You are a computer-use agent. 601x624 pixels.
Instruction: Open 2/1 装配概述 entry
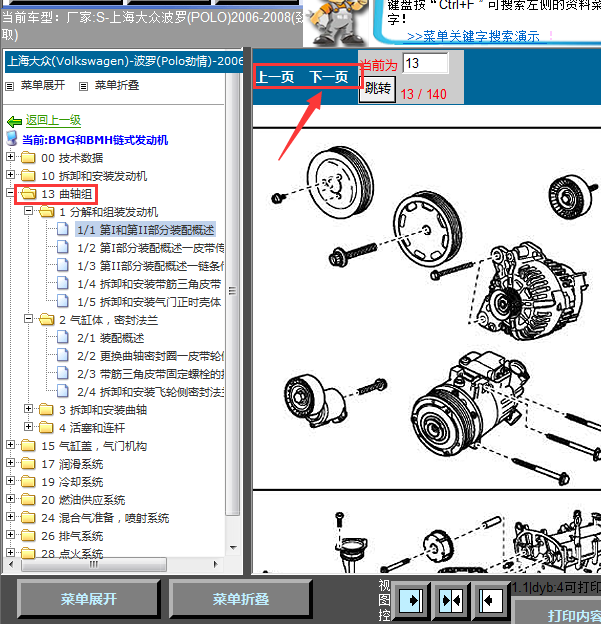coord(111,338)
